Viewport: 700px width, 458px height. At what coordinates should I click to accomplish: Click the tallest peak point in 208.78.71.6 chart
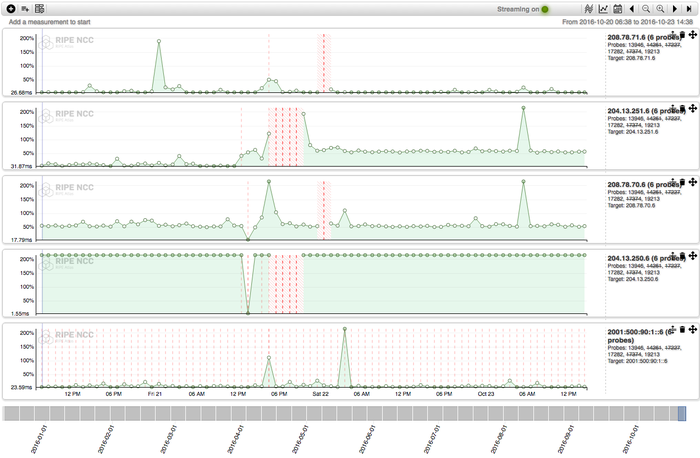coord(159,41)
